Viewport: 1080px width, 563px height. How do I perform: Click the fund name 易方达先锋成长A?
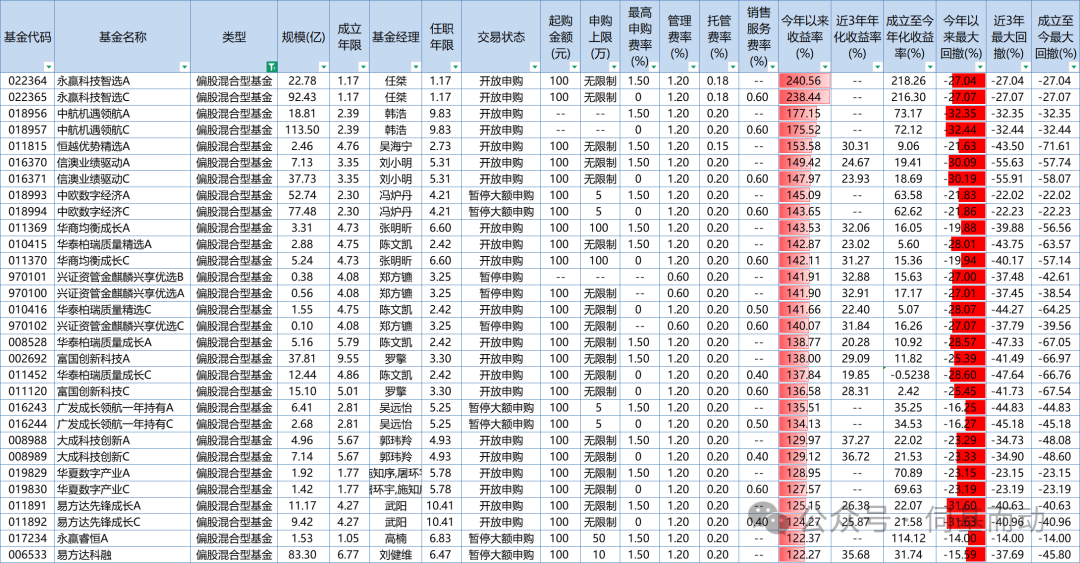tap(98, 506)
